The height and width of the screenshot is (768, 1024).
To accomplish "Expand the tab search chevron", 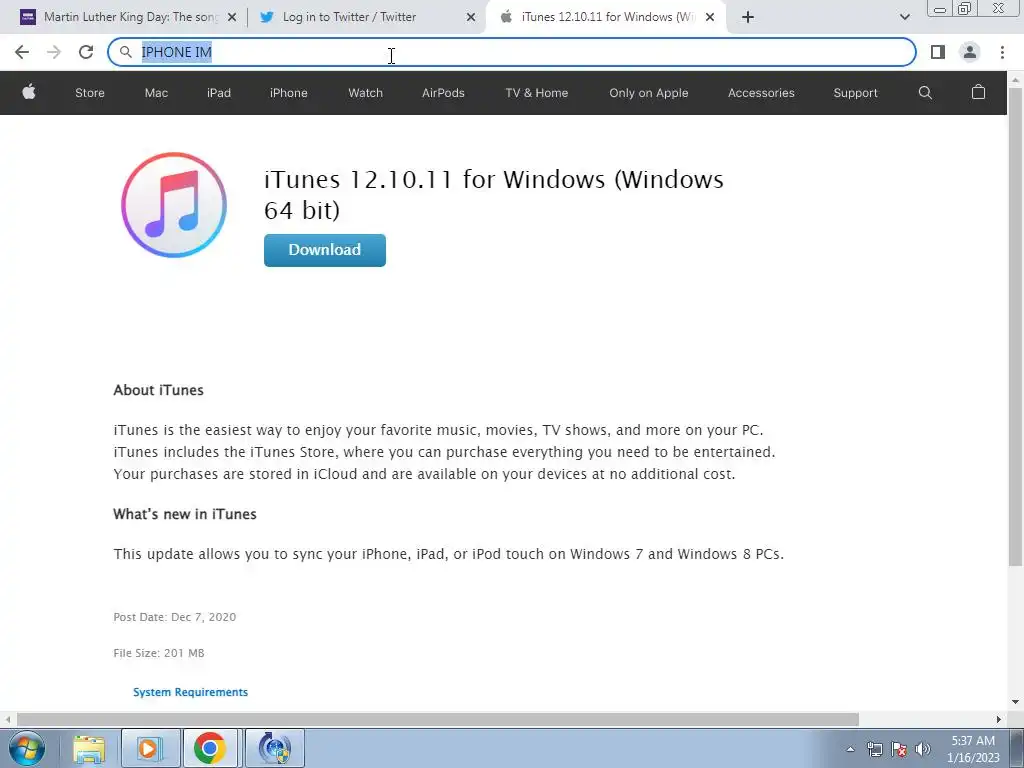I will (x=904, y=17).
